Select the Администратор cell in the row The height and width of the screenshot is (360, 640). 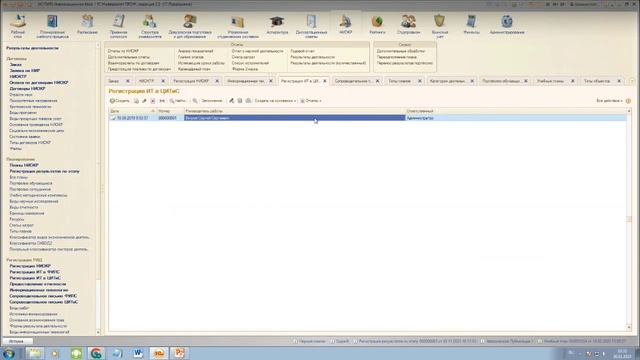[516, 118]
